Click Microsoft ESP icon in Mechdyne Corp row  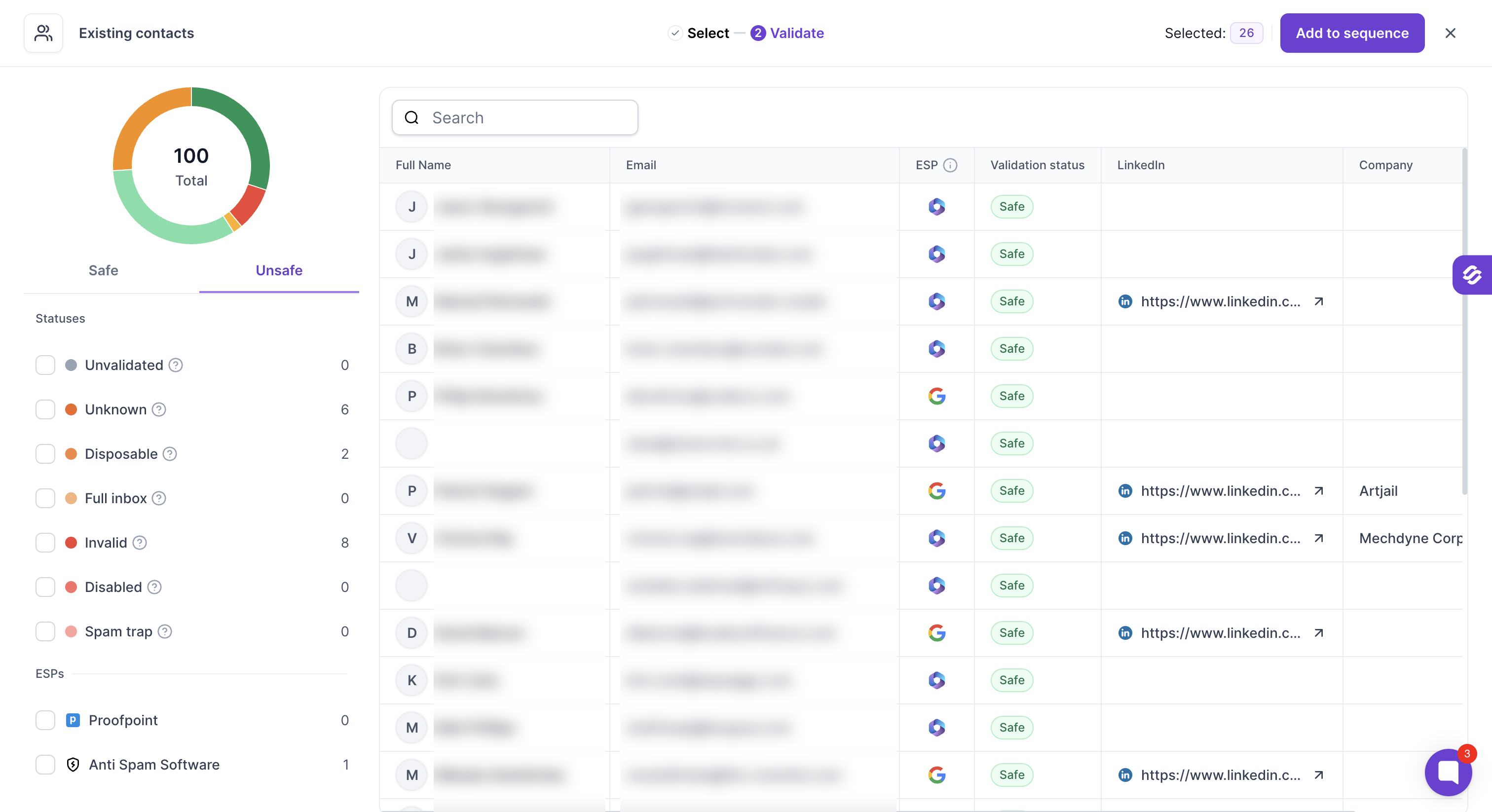pyautogui.click(x=936, y=538)
